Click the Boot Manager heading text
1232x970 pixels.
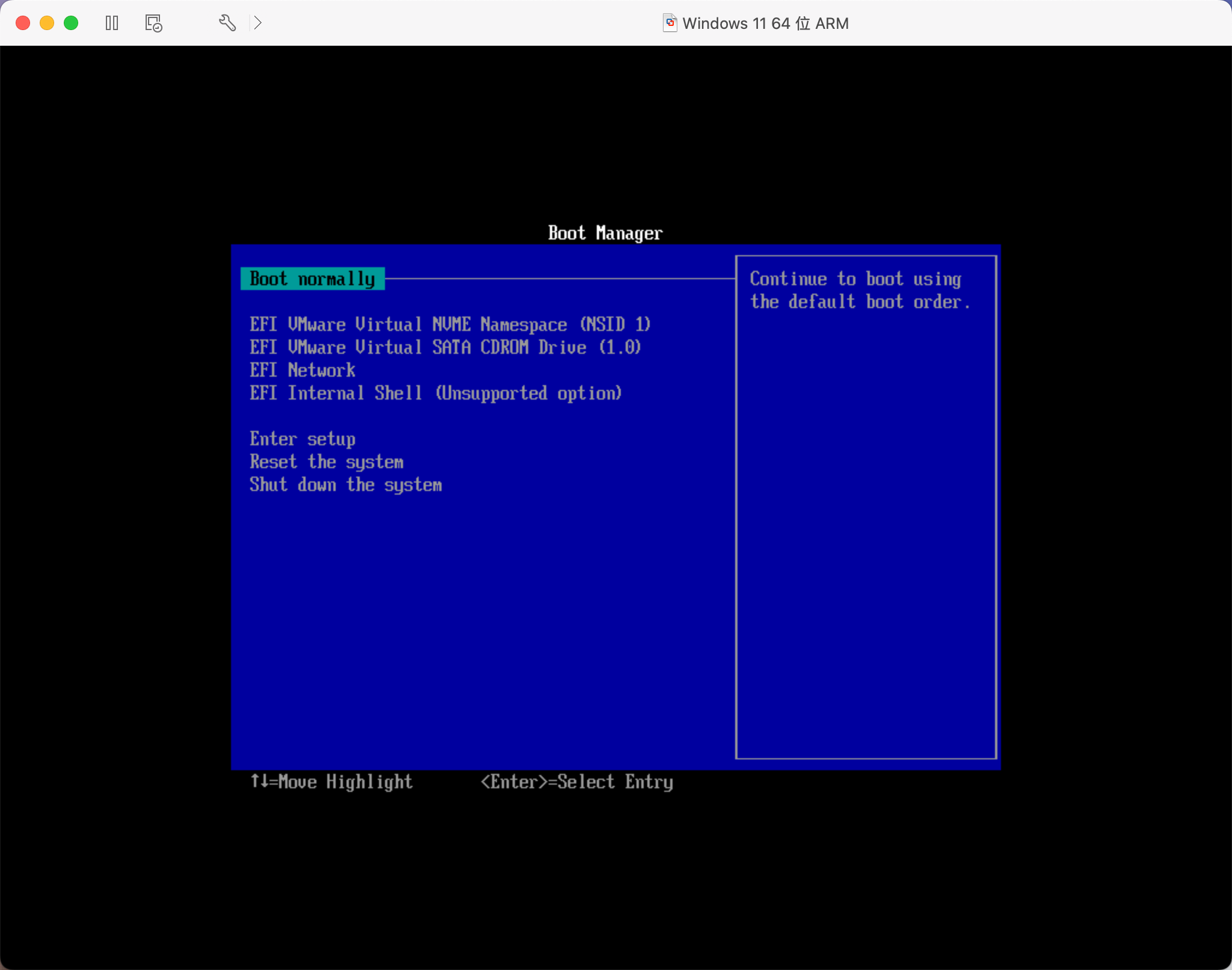point(605,233)
